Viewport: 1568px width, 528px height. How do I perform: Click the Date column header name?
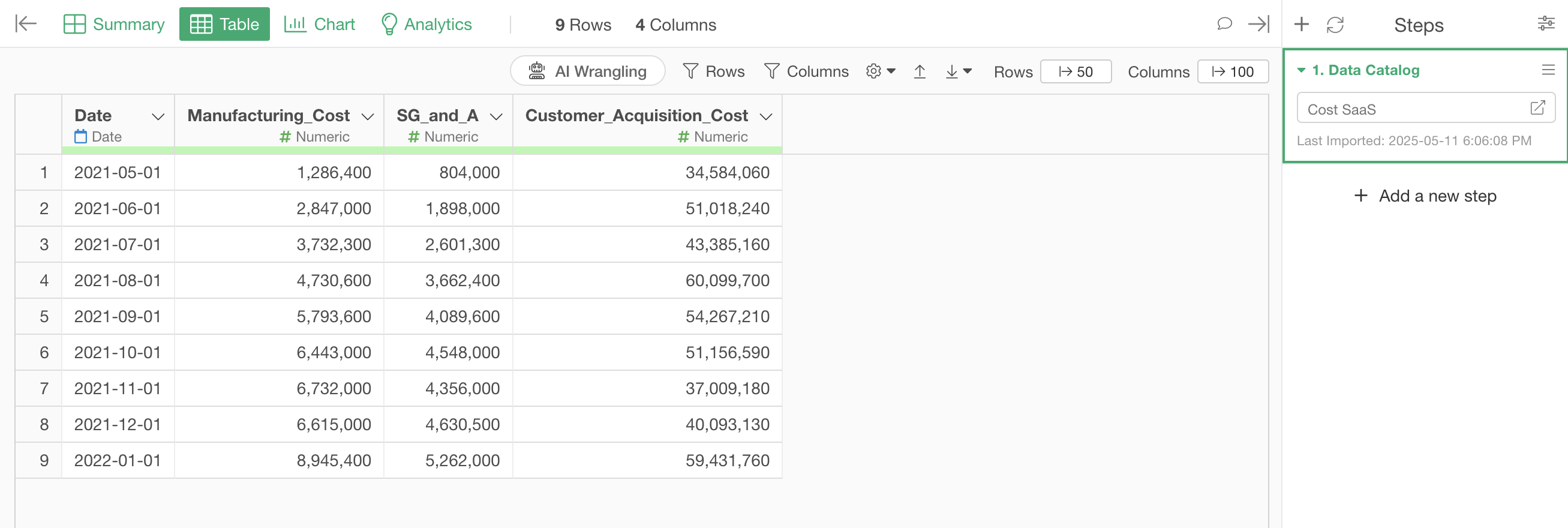click(93, 115)
